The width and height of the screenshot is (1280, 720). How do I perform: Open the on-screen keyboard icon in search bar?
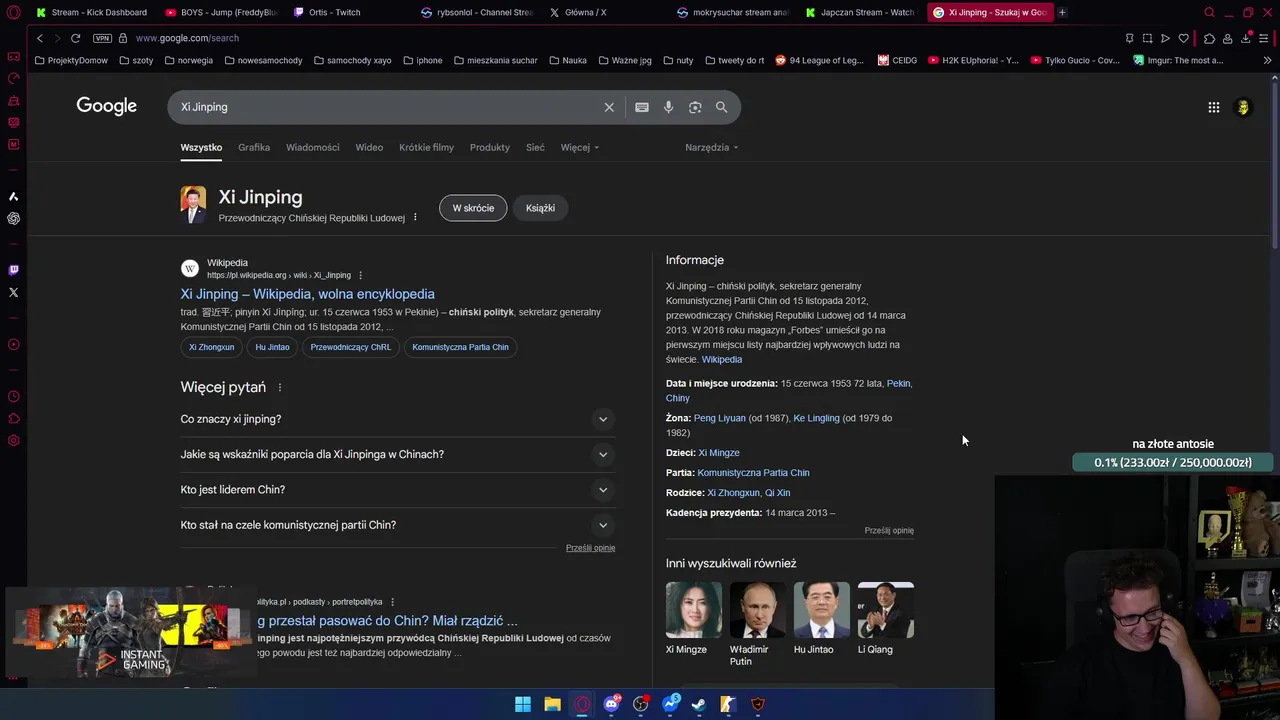click(642, 107)
